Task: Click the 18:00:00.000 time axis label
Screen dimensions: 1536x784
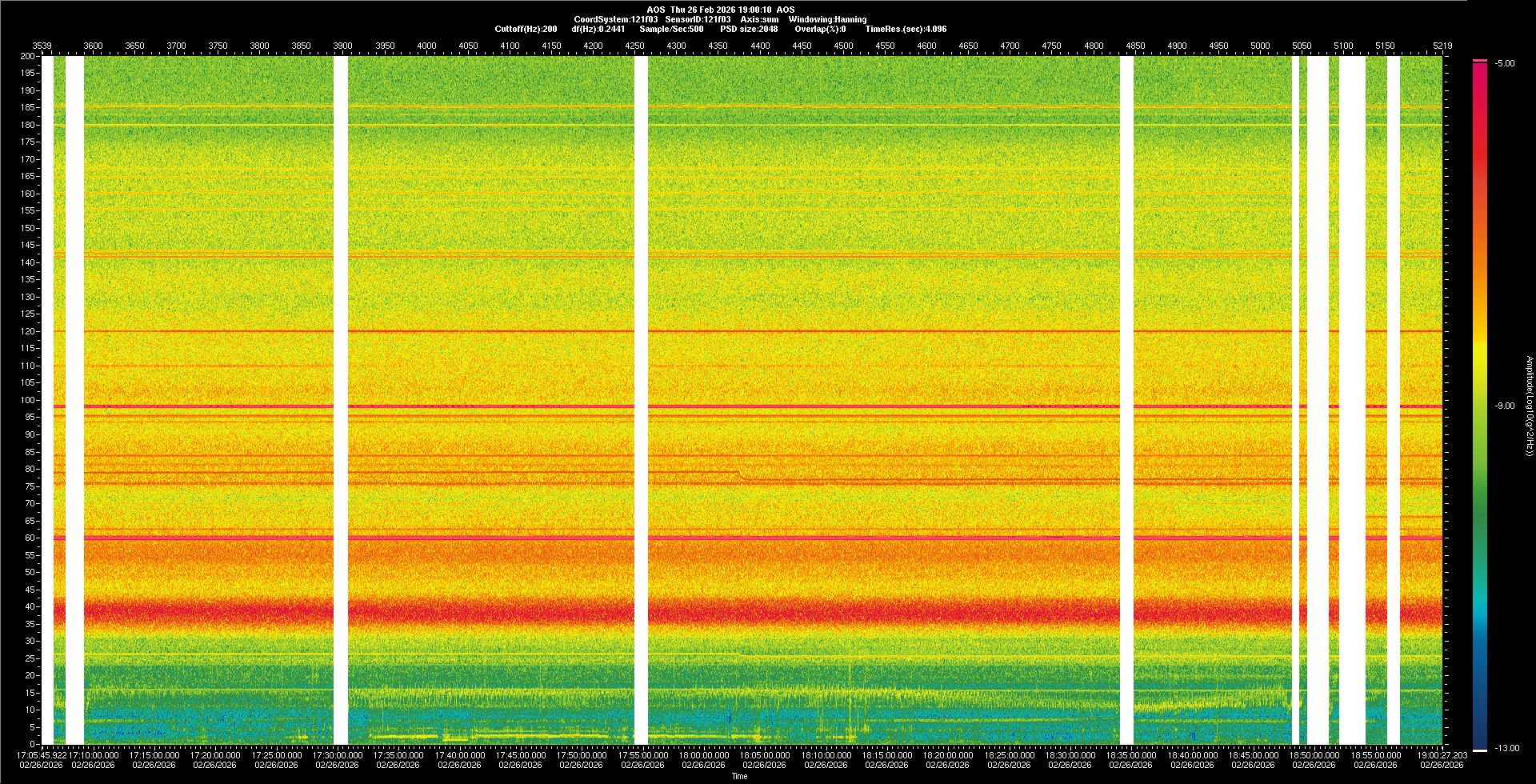Action: click(x=704, y=754)
